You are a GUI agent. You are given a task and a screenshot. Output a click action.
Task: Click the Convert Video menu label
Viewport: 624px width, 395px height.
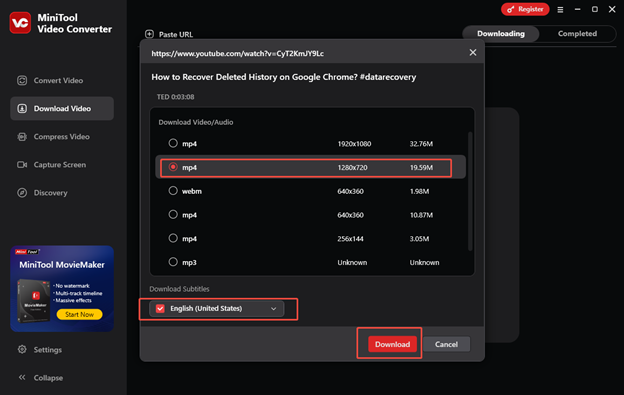(58, 80)
